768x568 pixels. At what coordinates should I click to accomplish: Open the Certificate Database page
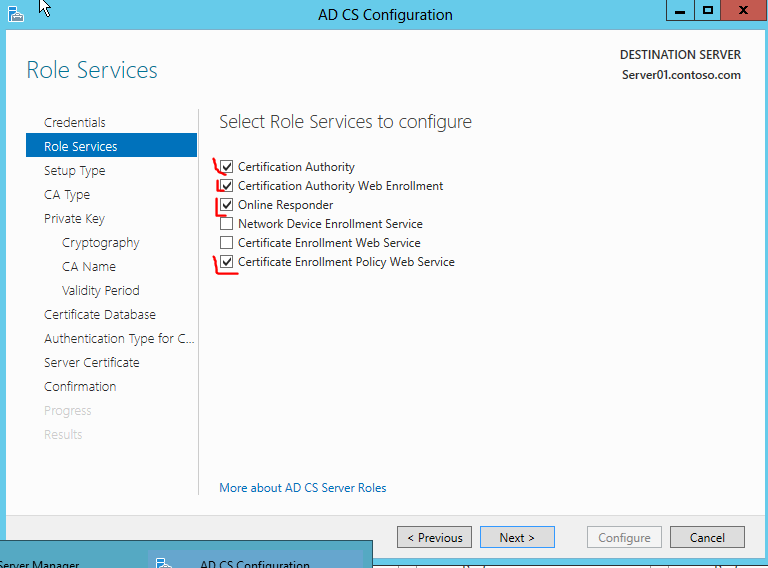tap(100, 315)
